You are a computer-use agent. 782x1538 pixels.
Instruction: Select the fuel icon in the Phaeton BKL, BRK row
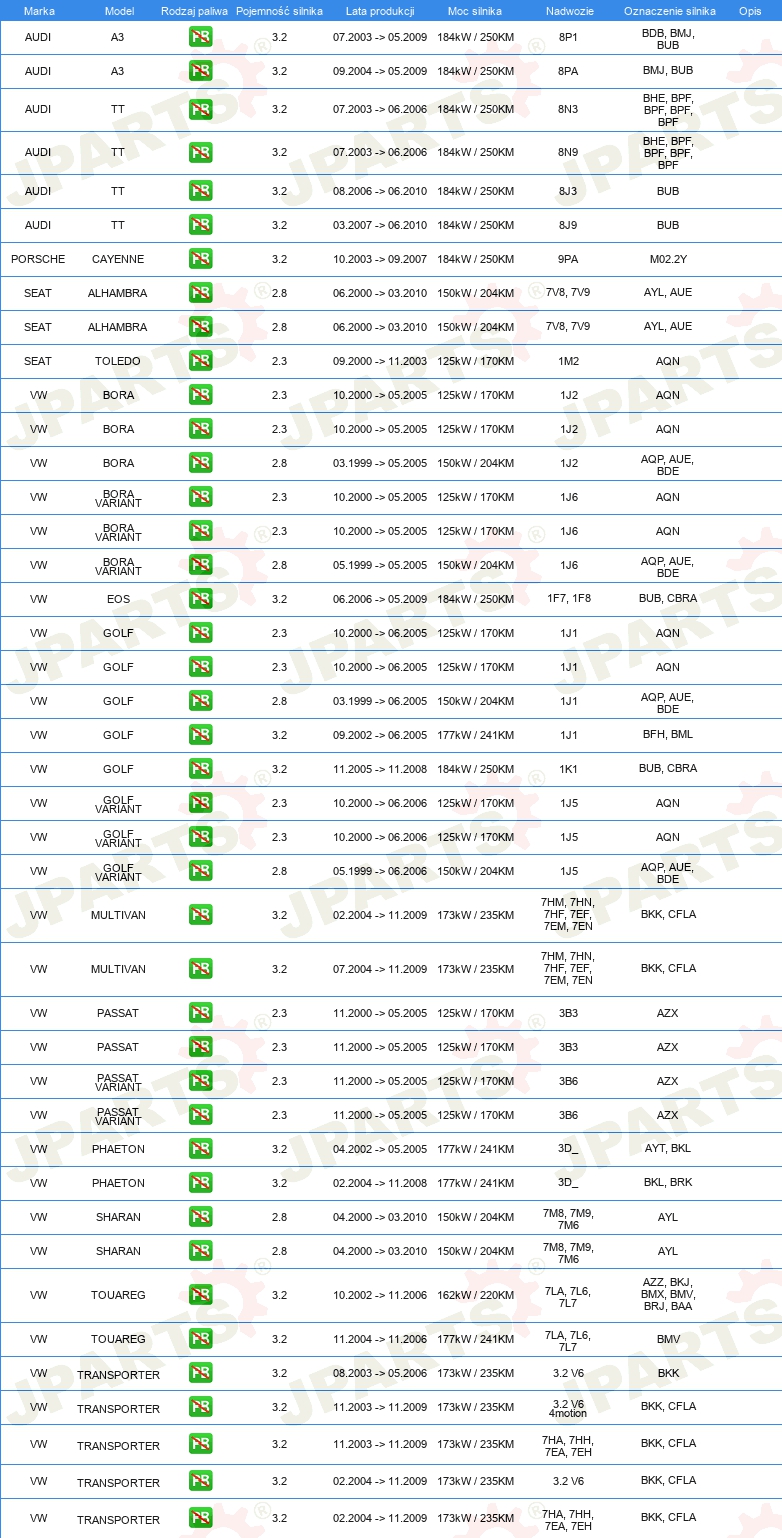[200, 1183]
